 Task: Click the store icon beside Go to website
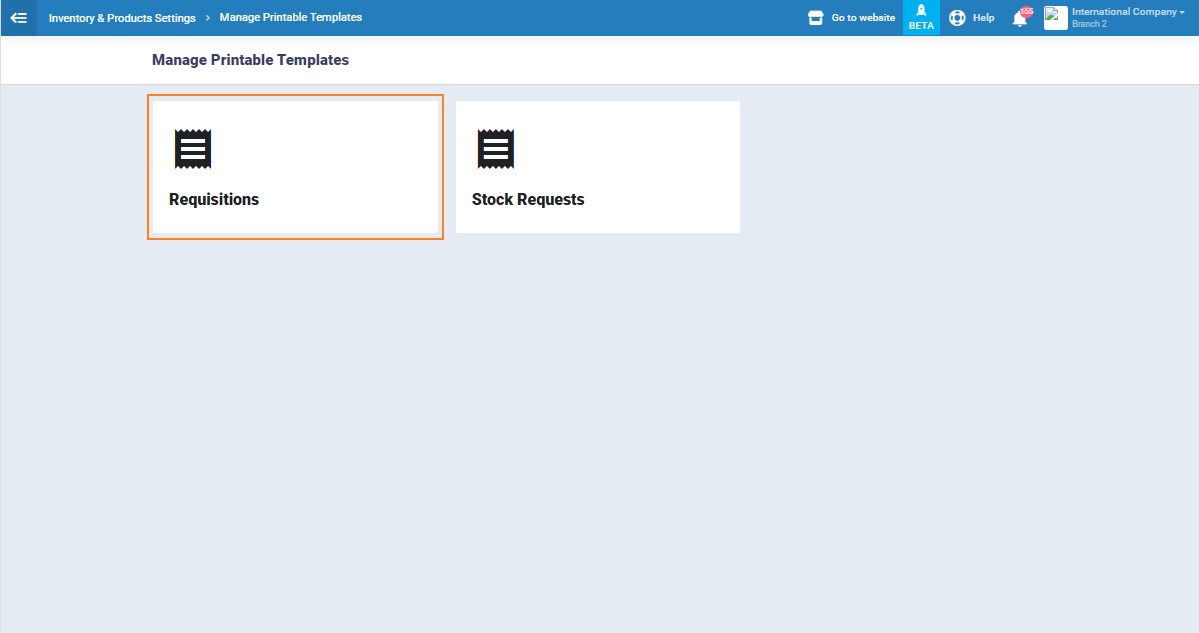click(x=815, y=18)
